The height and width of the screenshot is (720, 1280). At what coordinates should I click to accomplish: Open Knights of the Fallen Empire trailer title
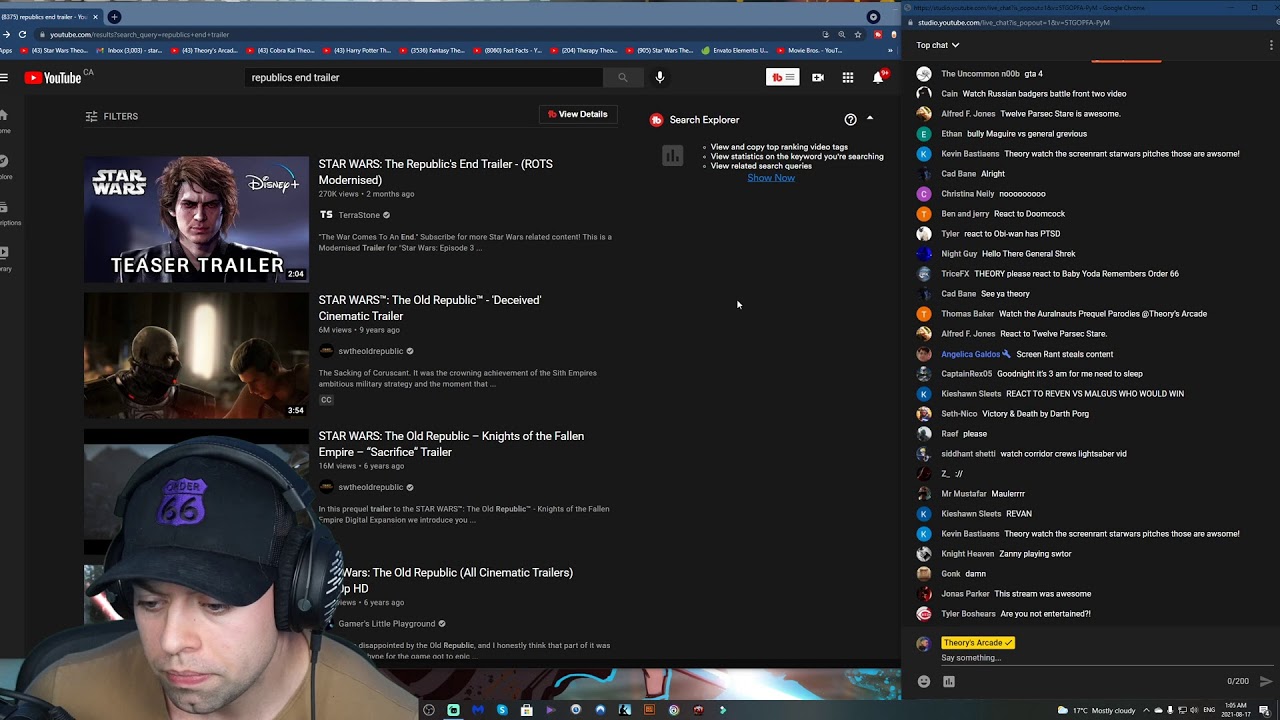tap(451, 444)
